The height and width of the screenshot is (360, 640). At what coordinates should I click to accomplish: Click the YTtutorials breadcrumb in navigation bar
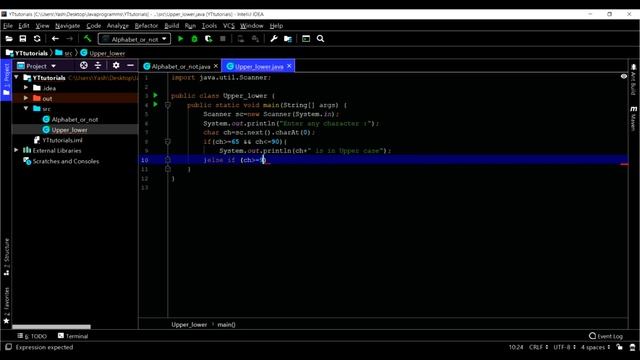(27, 53)
